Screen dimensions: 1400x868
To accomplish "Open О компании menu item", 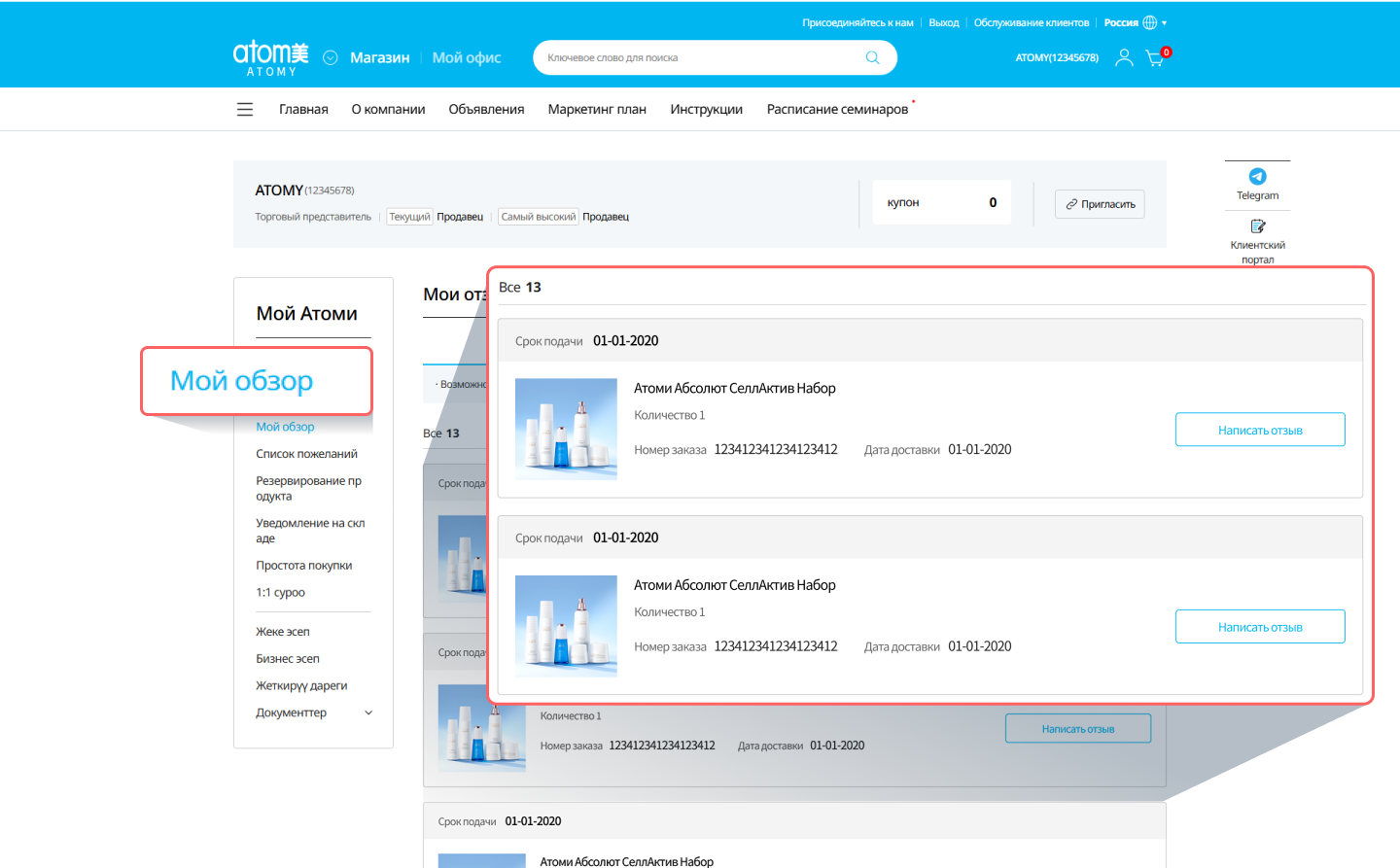I will tap(388, 109).
